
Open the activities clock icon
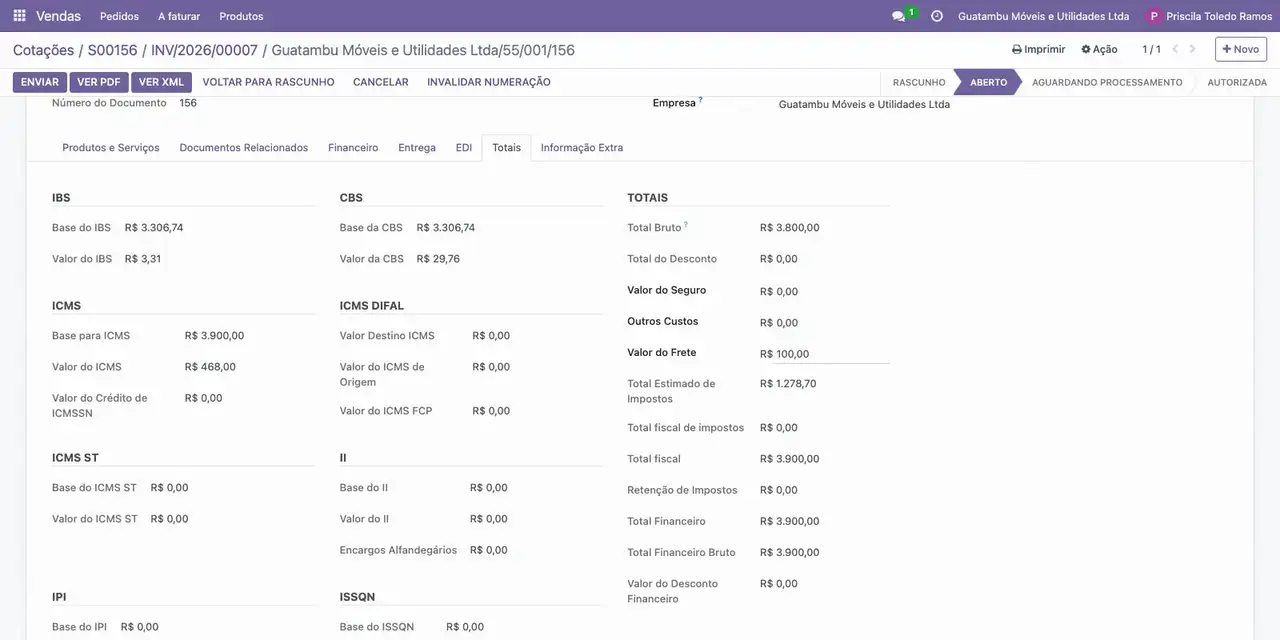937,16
